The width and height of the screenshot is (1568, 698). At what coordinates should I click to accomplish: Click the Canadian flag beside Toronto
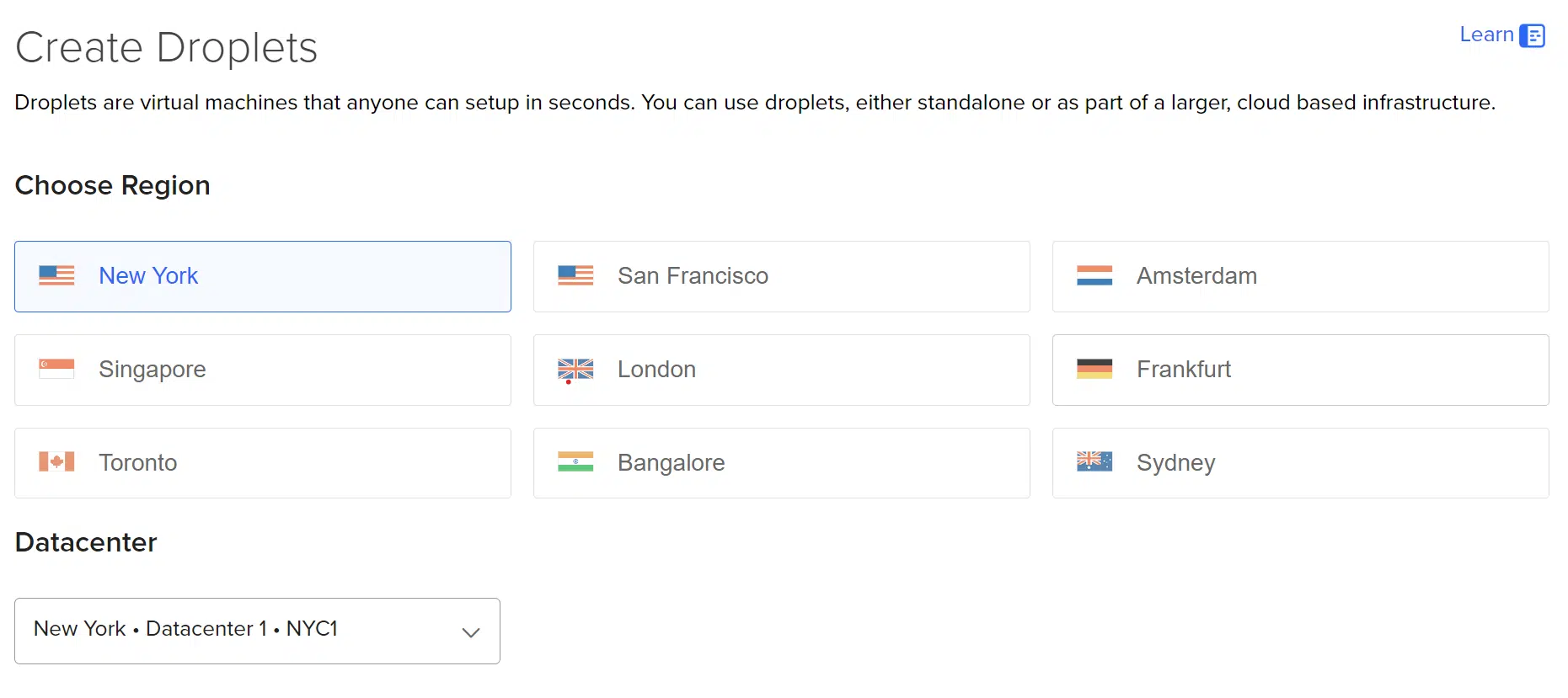pos(56,461)
